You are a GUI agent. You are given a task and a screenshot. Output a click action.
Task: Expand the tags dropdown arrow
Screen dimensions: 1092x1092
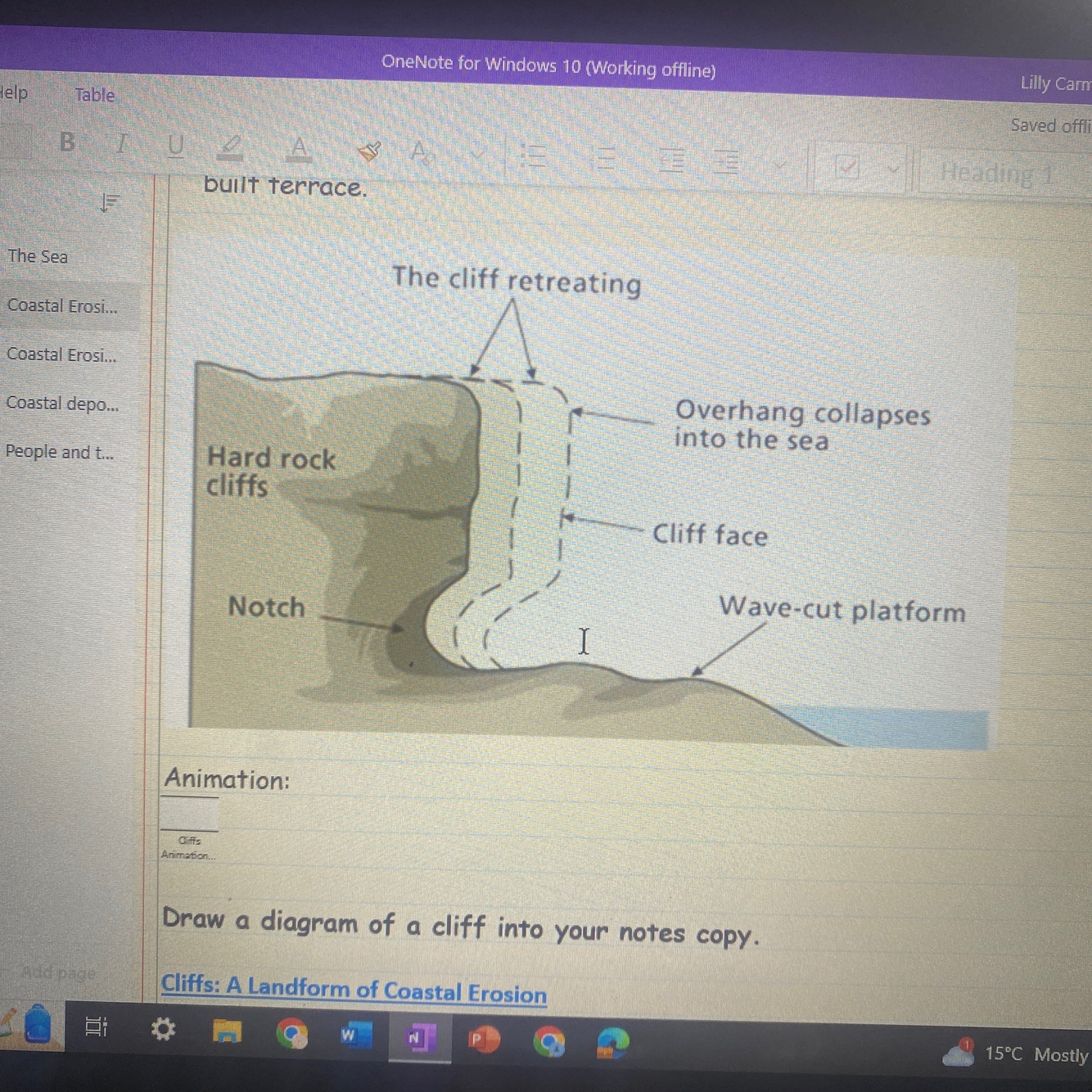[894, 169]
